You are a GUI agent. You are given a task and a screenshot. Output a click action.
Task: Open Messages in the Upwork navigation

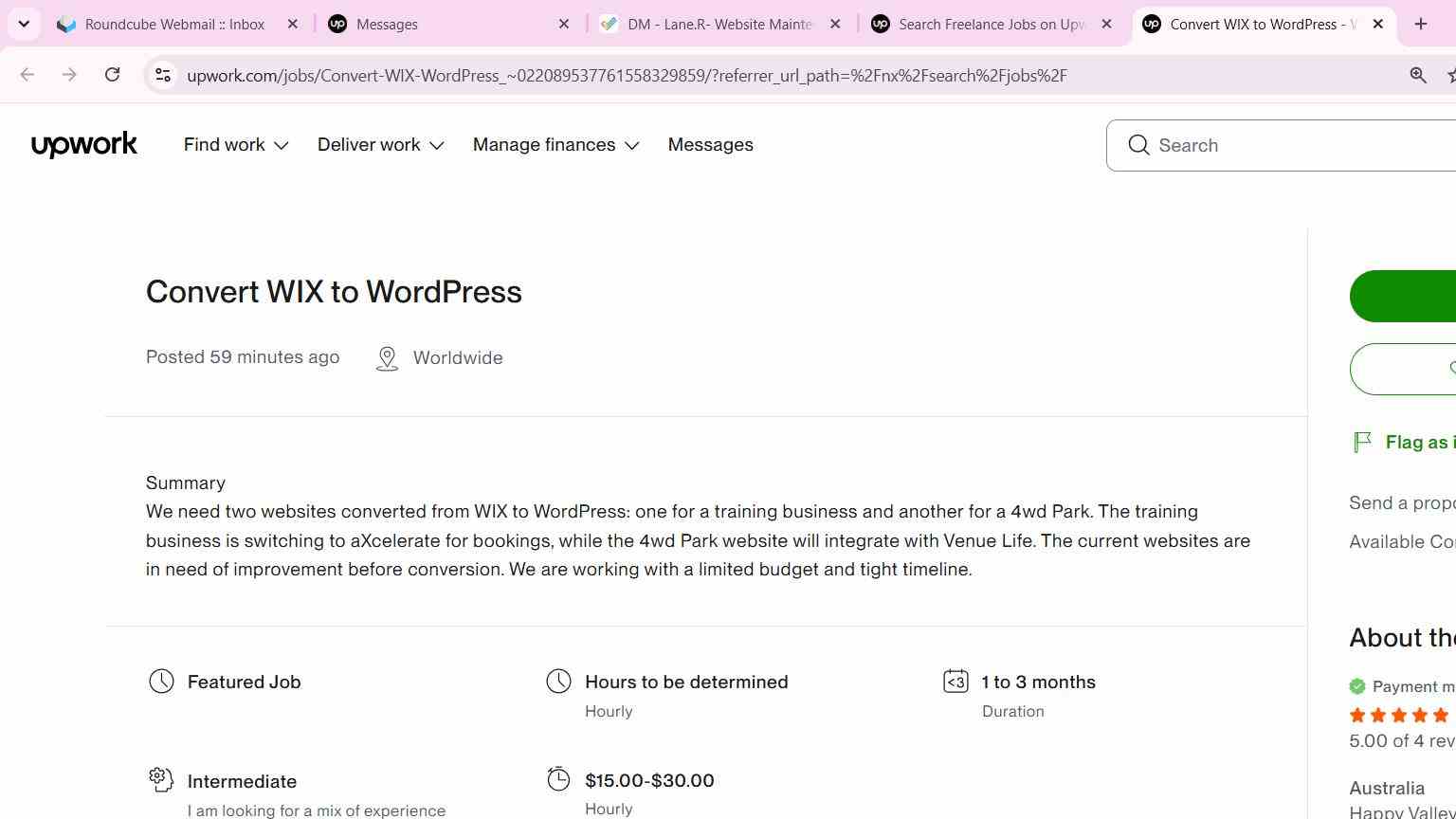(x=711, y=145)
